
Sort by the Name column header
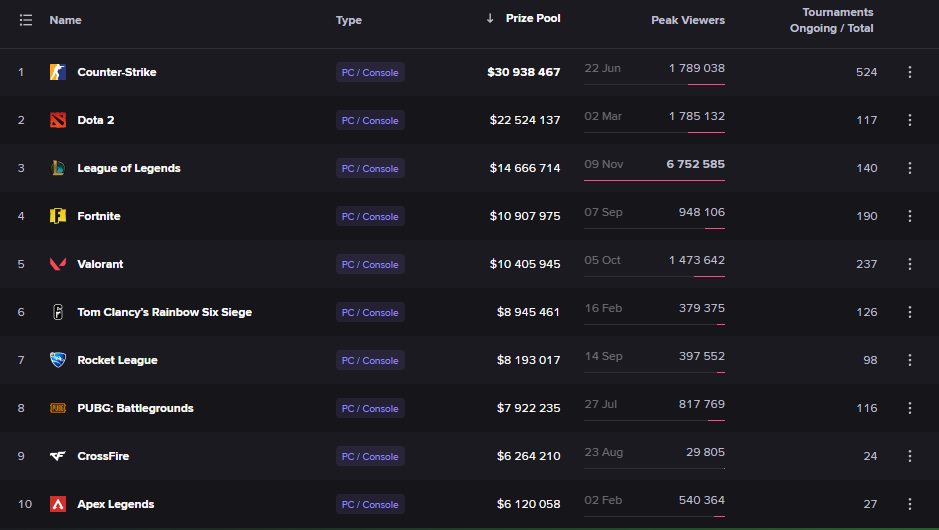65,20
